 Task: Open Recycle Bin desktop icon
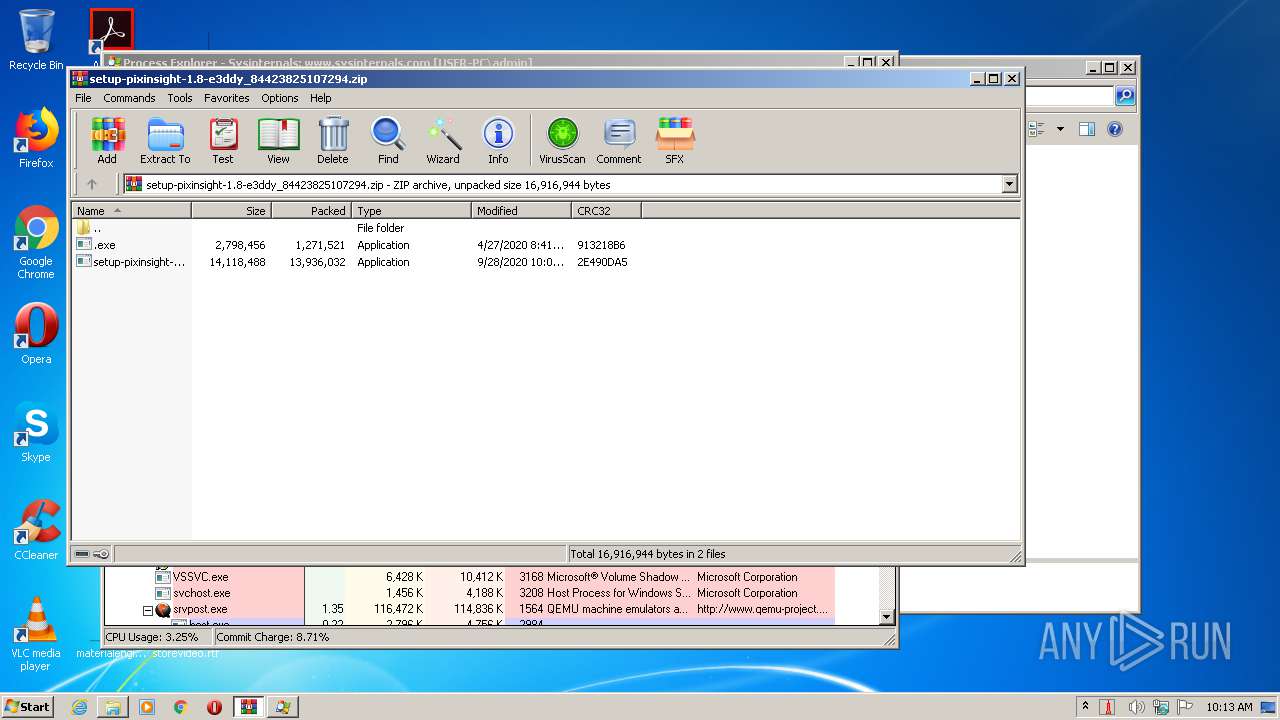point(36,40)
